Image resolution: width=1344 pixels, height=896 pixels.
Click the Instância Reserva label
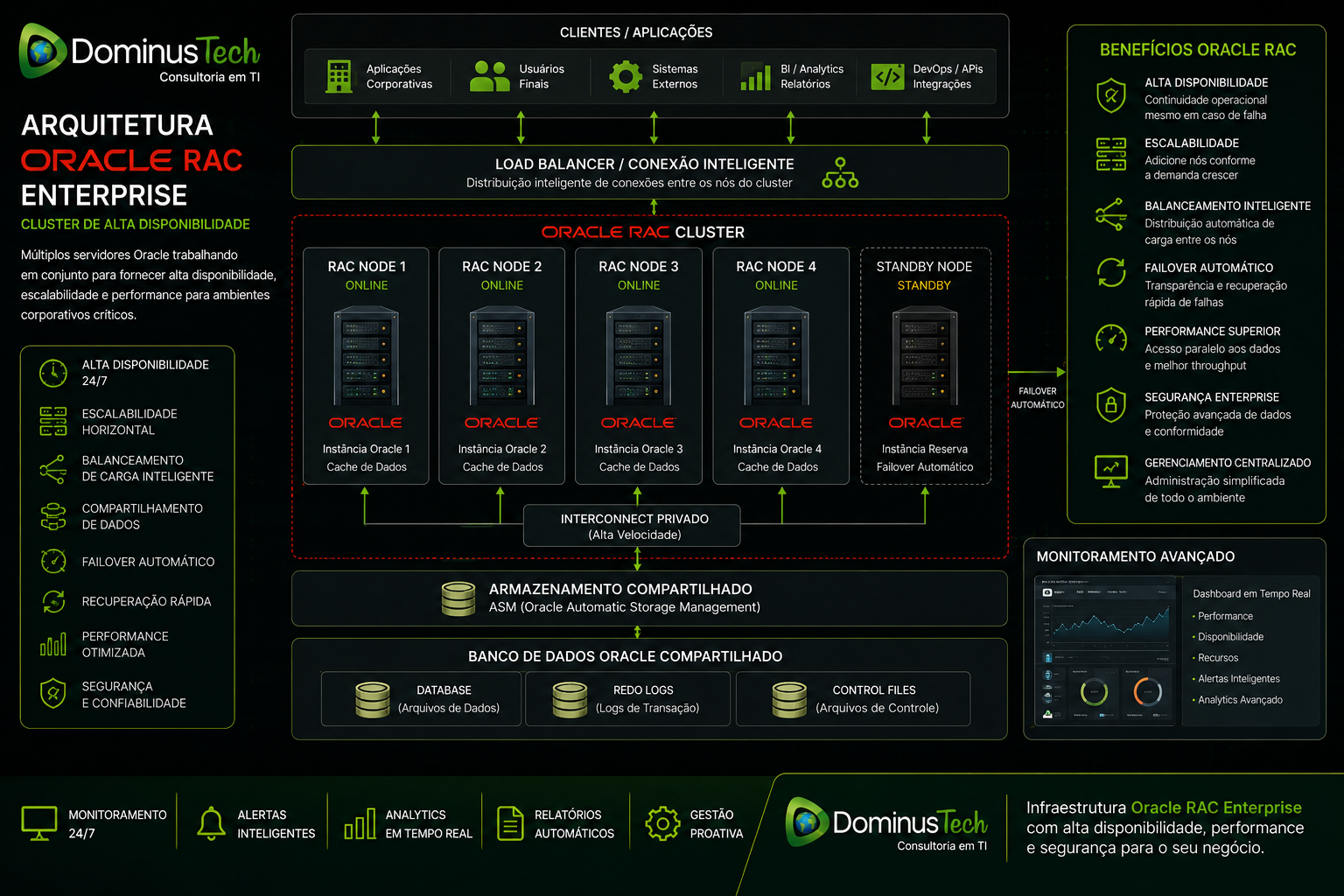pos(925,449)
